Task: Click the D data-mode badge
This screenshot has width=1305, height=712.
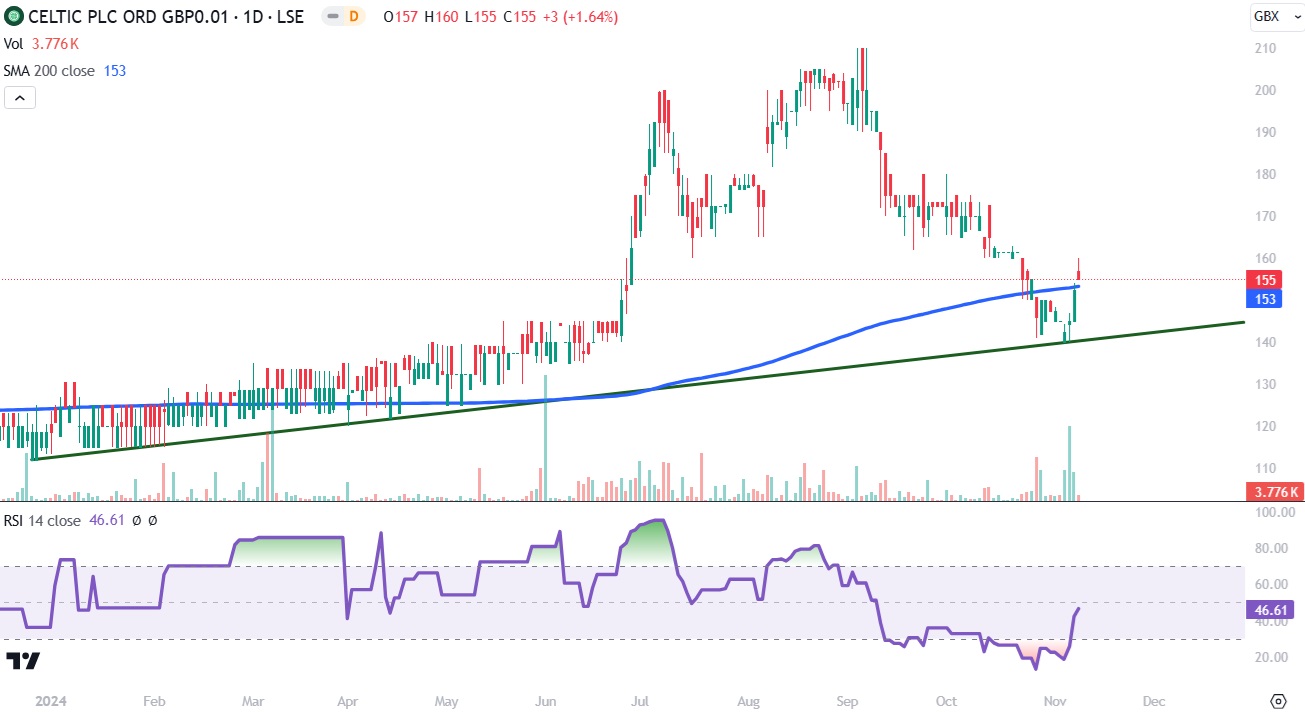Action: (352, 17)
